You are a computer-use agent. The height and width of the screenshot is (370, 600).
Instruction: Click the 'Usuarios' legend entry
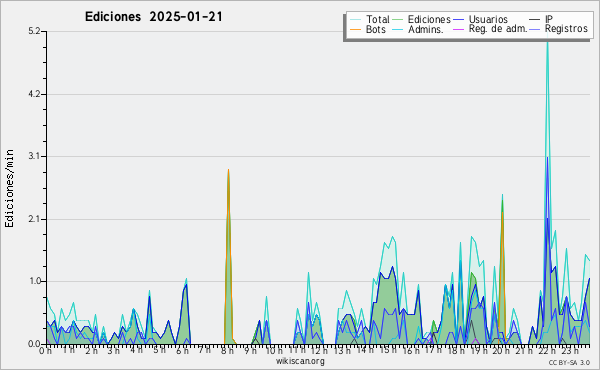point(481,19)
